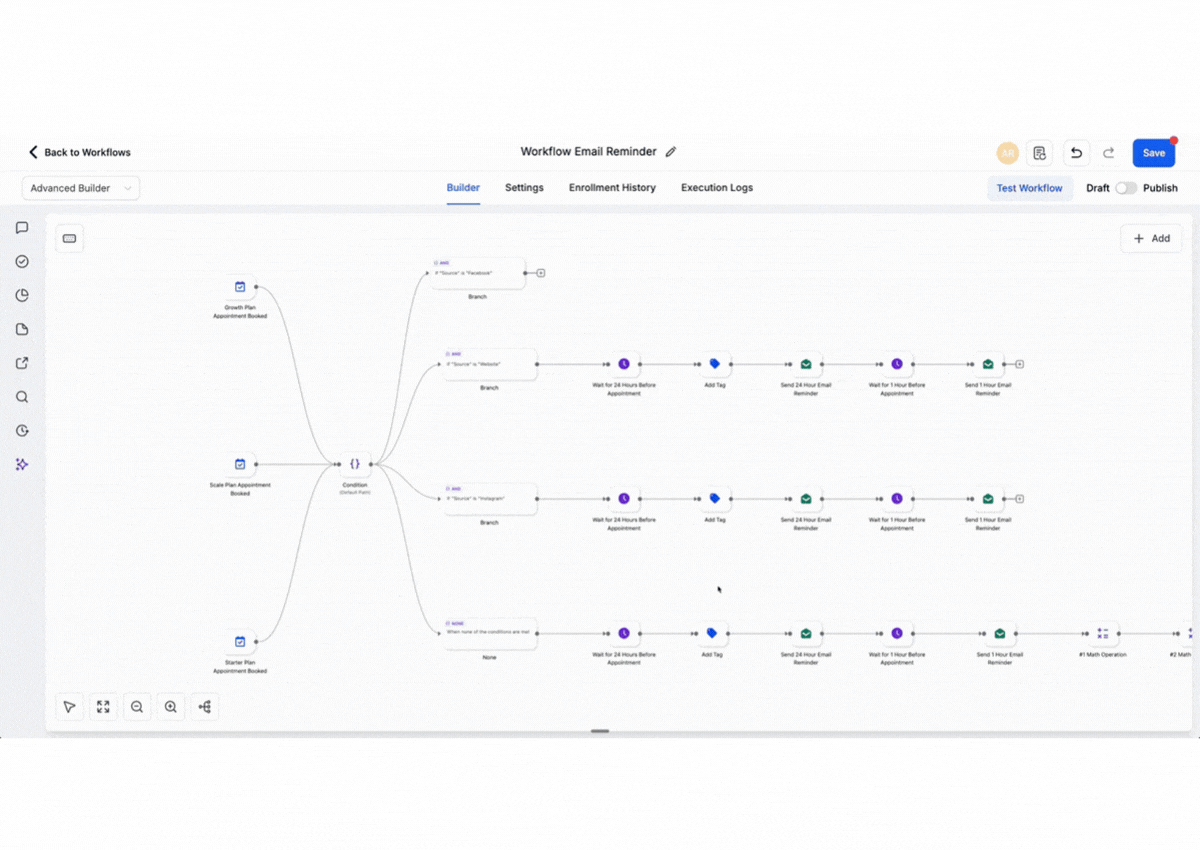Open the external share sidebar icon

(22, 362)
